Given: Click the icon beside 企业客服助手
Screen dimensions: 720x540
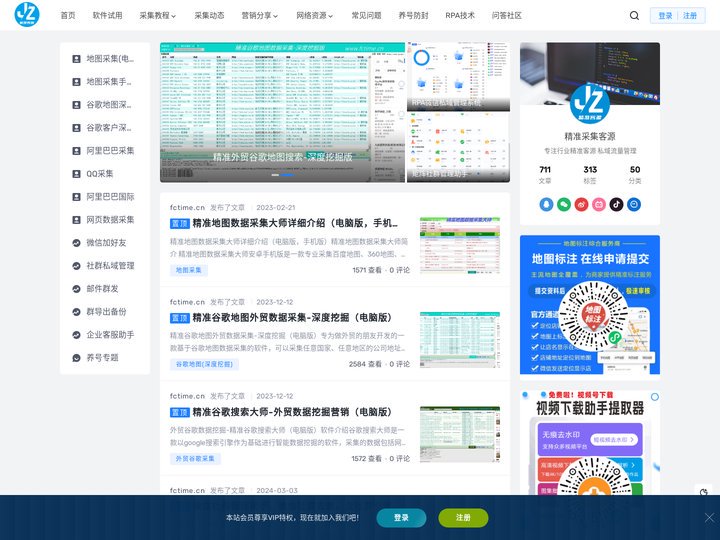Looking at the screenshot, I should (x=77, y=334).
